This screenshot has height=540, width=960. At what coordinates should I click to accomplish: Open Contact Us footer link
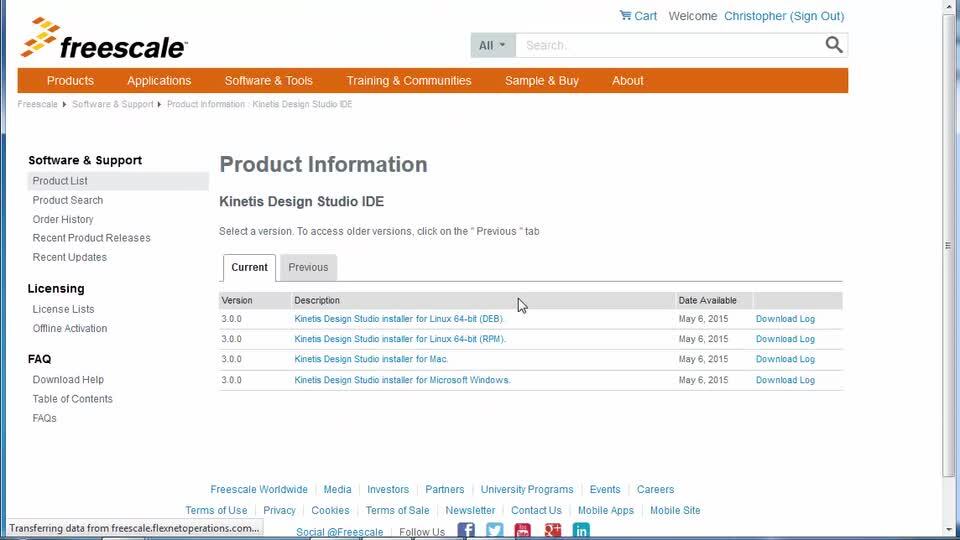click(x=536, y=511)
